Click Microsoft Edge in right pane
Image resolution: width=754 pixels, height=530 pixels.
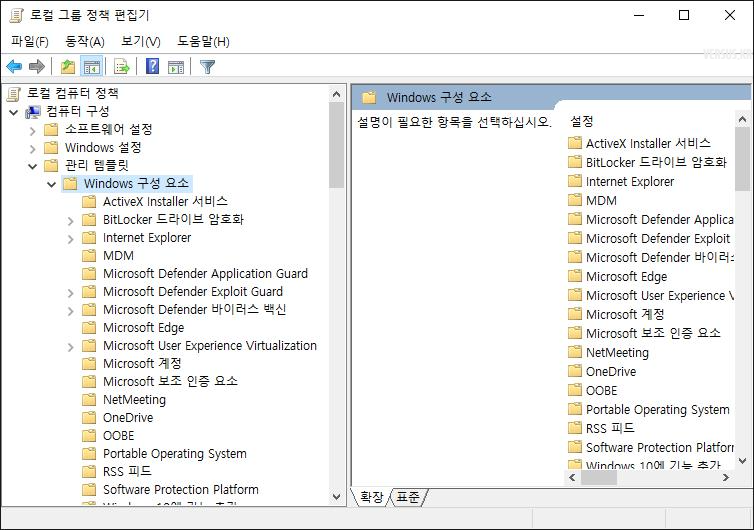point(626,276)
